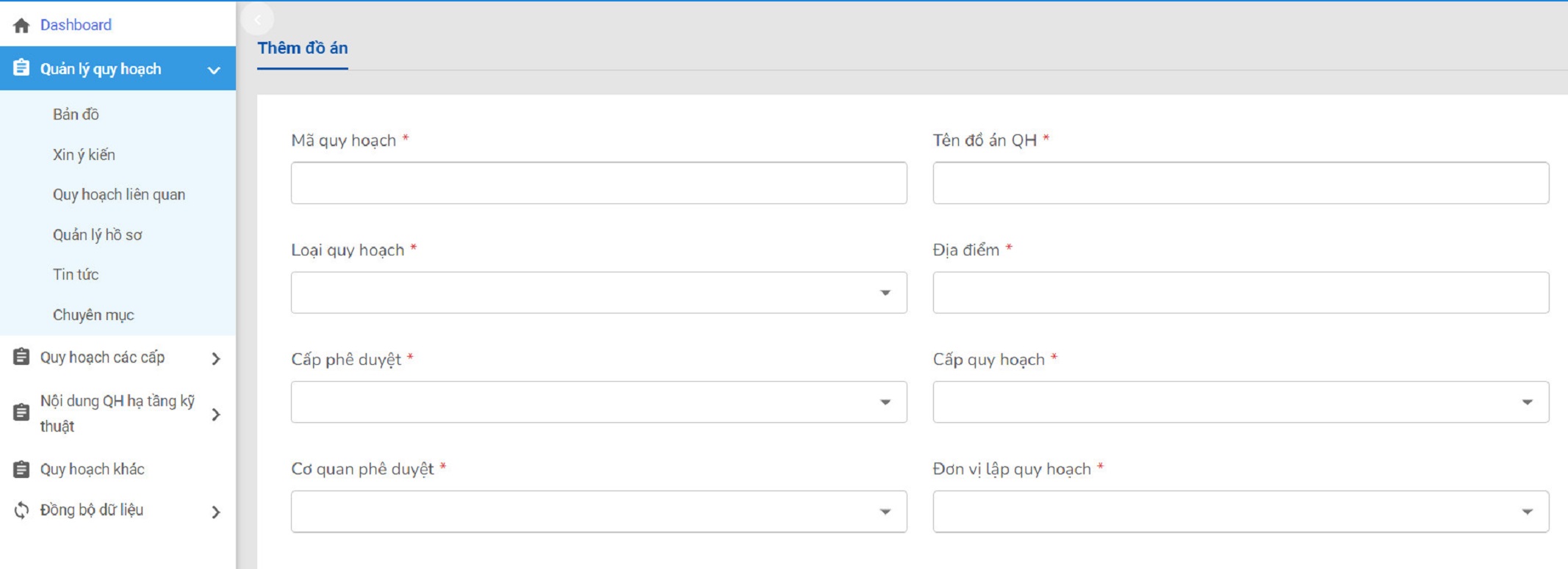
Task: Focus the Mã quy hoạch input field
Action: pyautogui.click(x=598, y=183)
